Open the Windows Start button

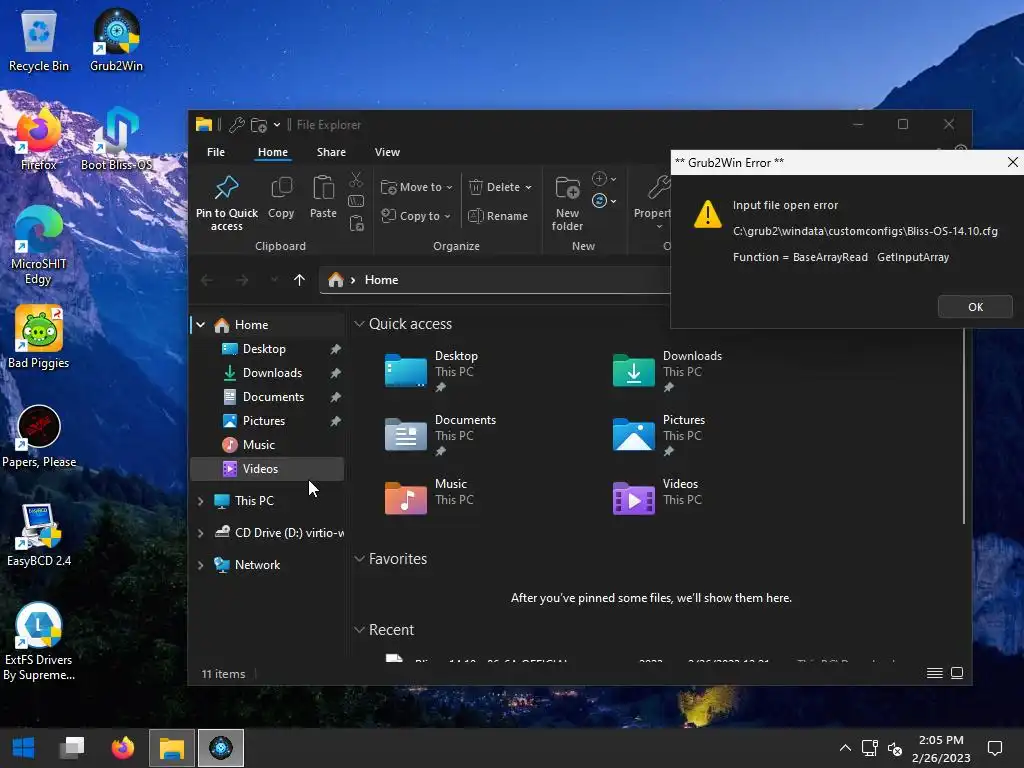tap(24, 748)
